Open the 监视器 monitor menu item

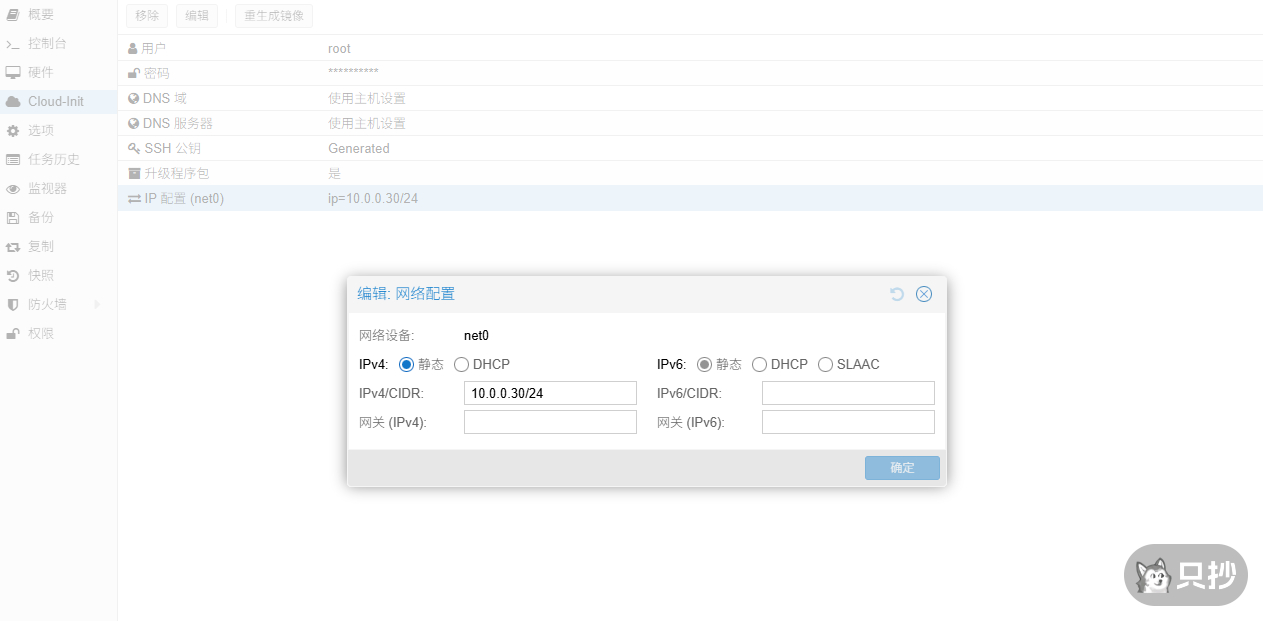(58, 189)
